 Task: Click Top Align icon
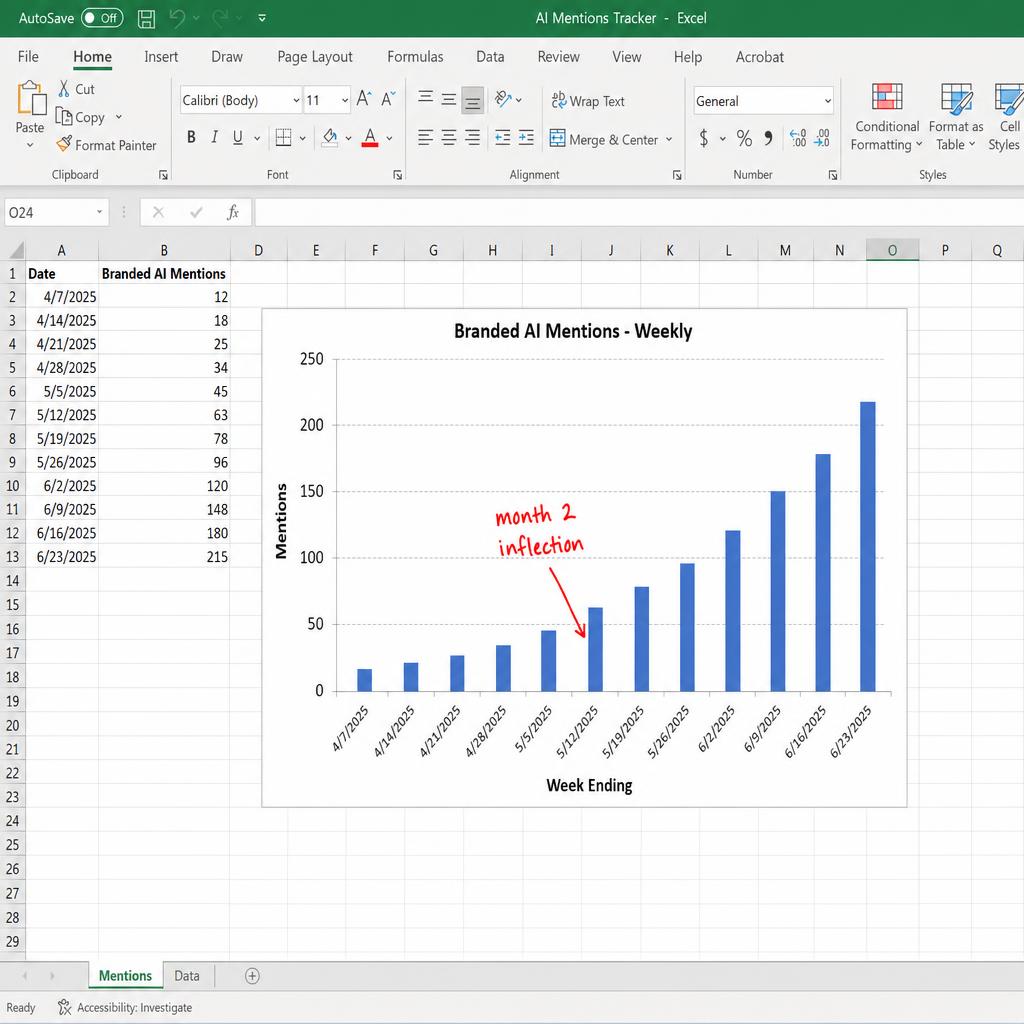click(425, 99)
